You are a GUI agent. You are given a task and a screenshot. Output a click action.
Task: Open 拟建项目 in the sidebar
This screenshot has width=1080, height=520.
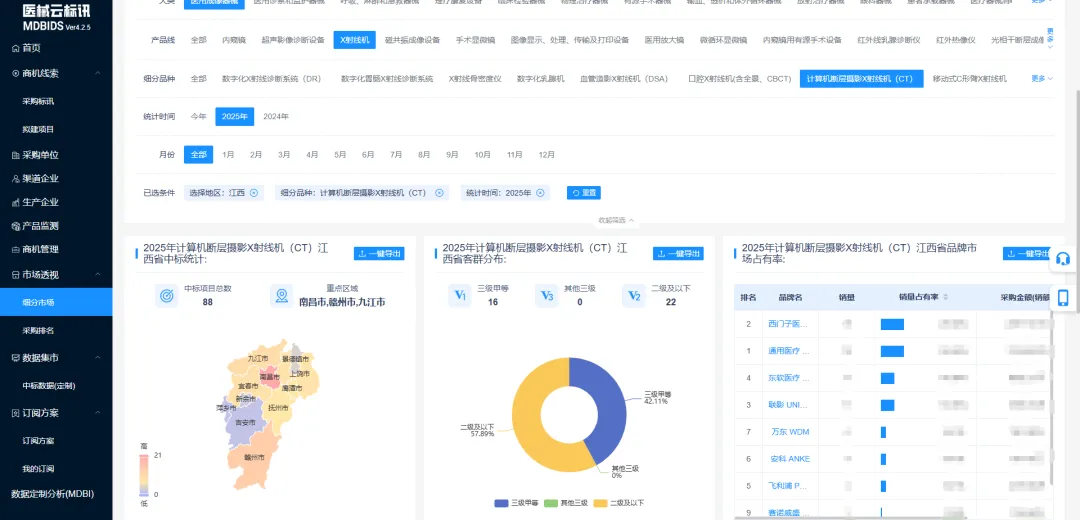click(x=38, y=129)
